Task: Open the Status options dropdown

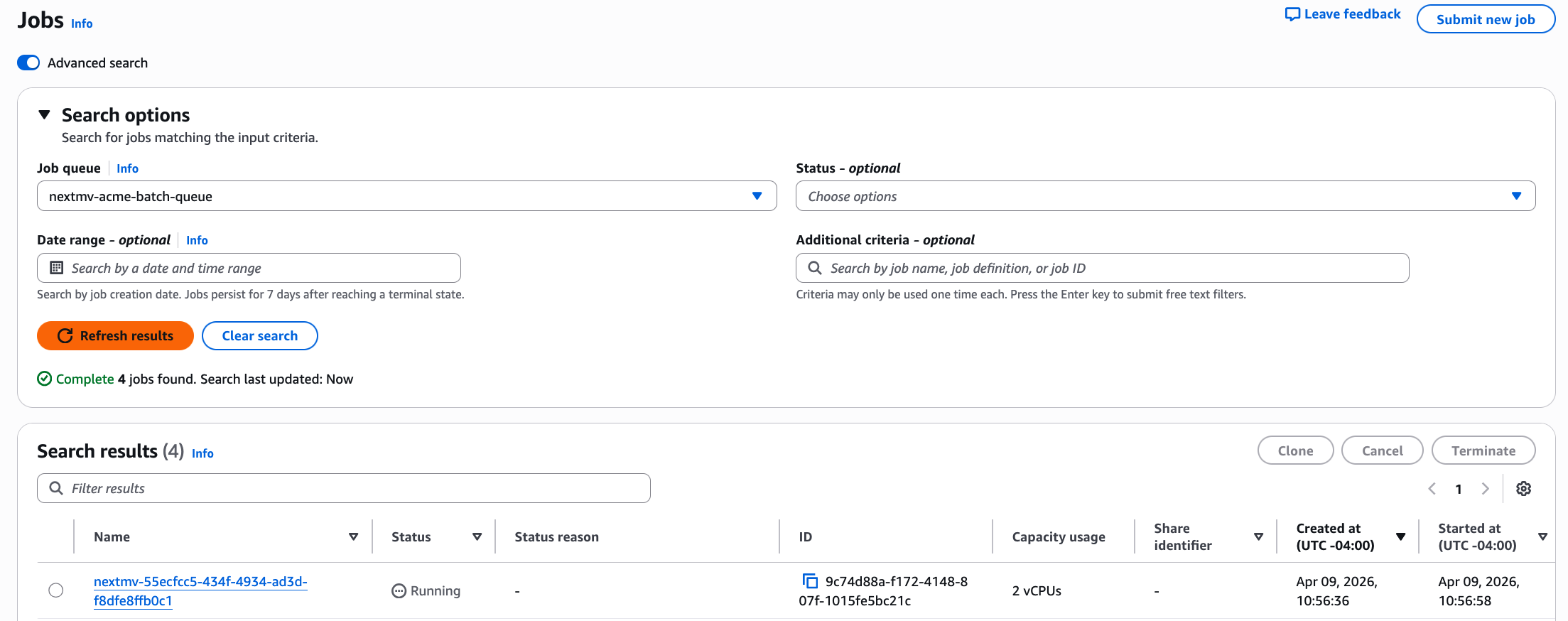Action: [x=1165, y=196]
